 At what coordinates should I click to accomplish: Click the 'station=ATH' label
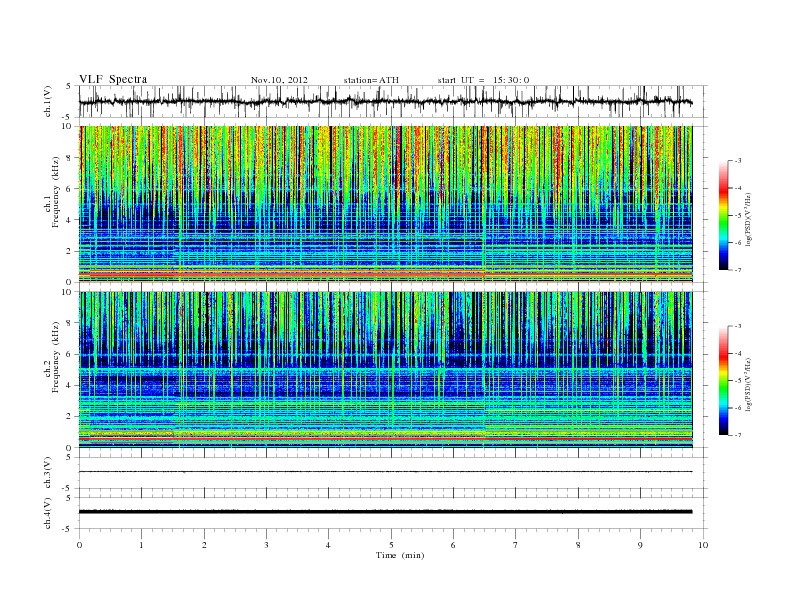tap(371, 80)
